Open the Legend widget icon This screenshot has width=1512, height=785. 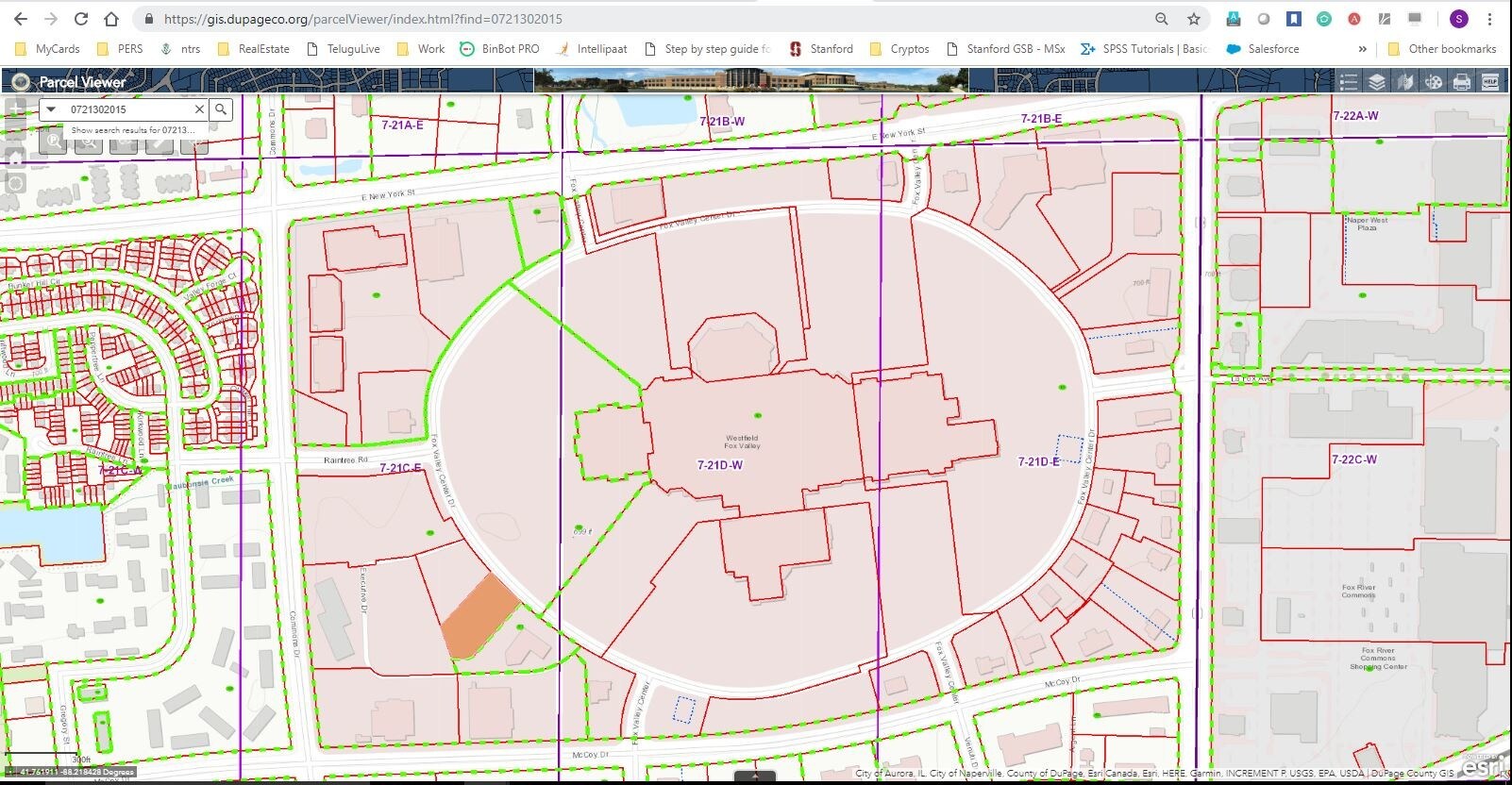coord(1349,82)
